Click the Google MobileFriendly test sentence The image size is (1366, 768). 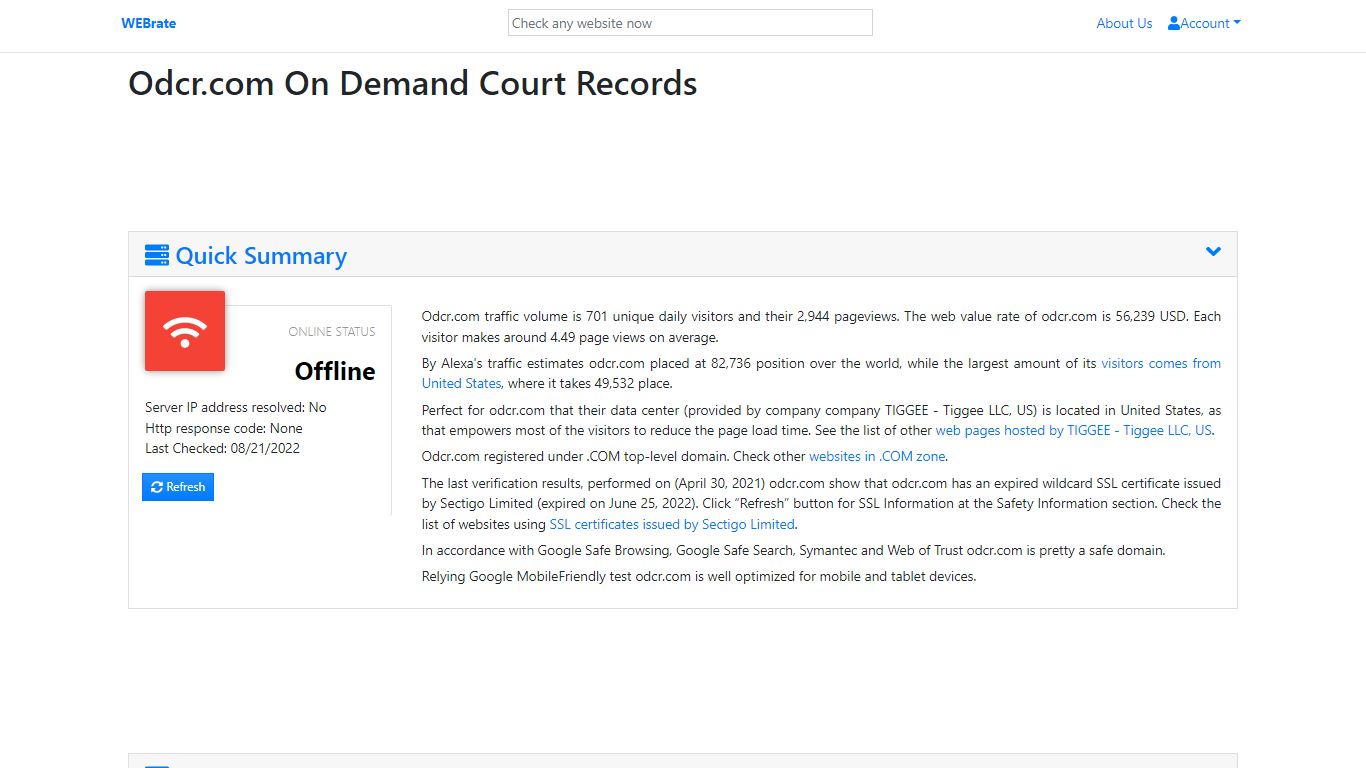click(x=699, y=576)
